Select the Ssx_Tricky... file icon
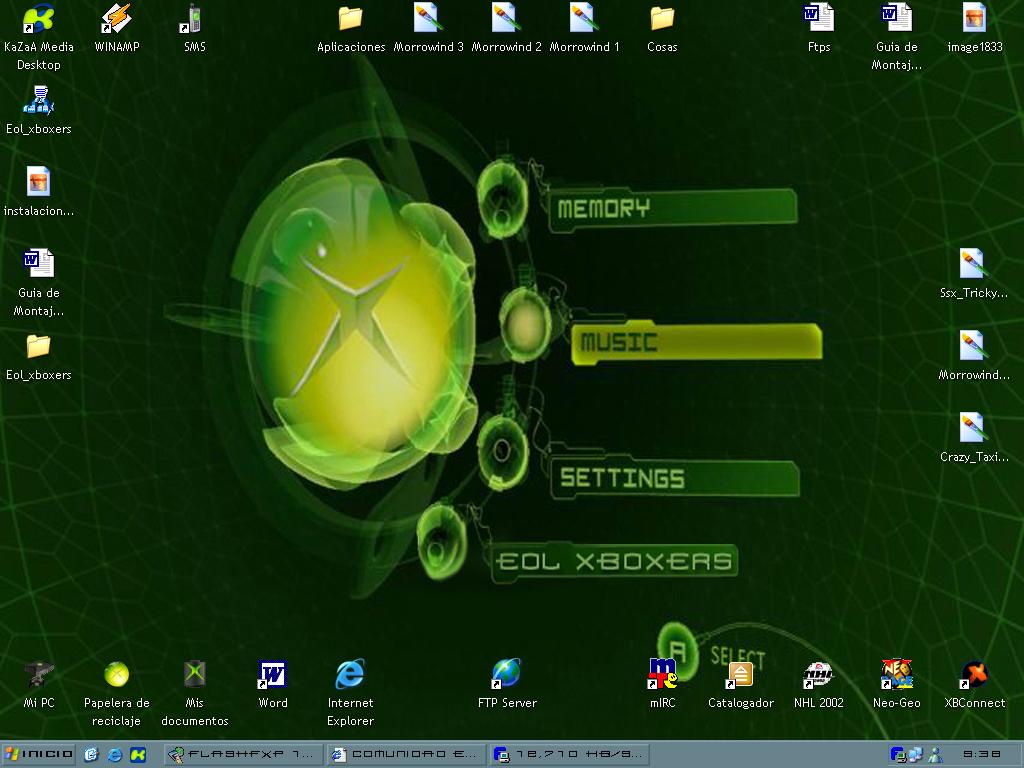 [x=972, y=264]
